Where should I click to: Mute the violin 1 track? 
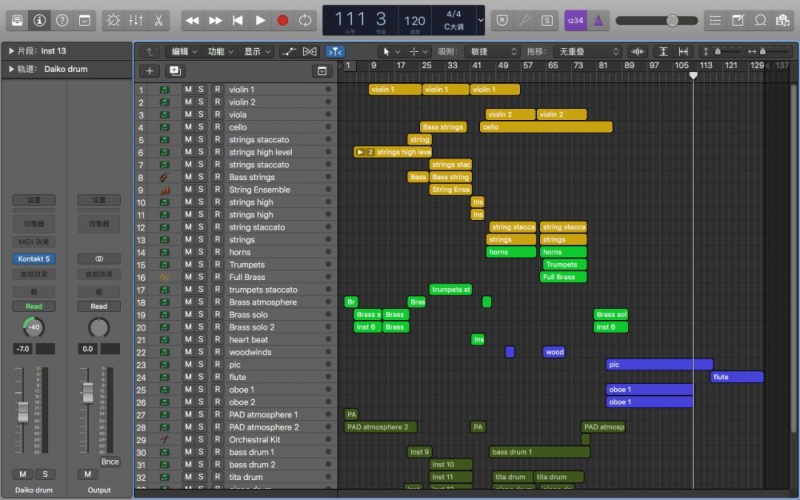[x=188, y=89]
